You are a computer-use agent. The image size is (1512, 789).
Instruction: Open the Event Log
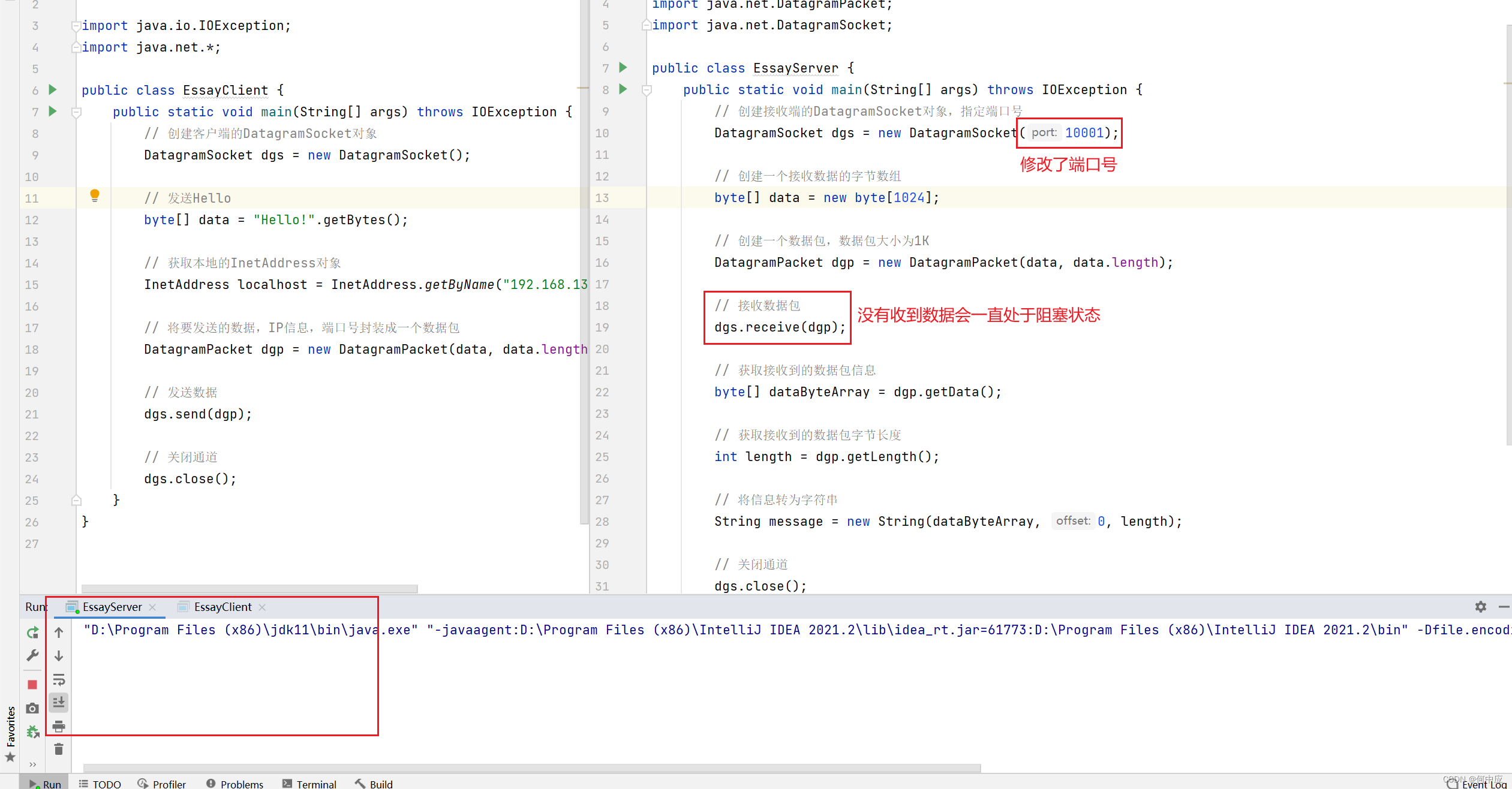(x=1477, y=784)
